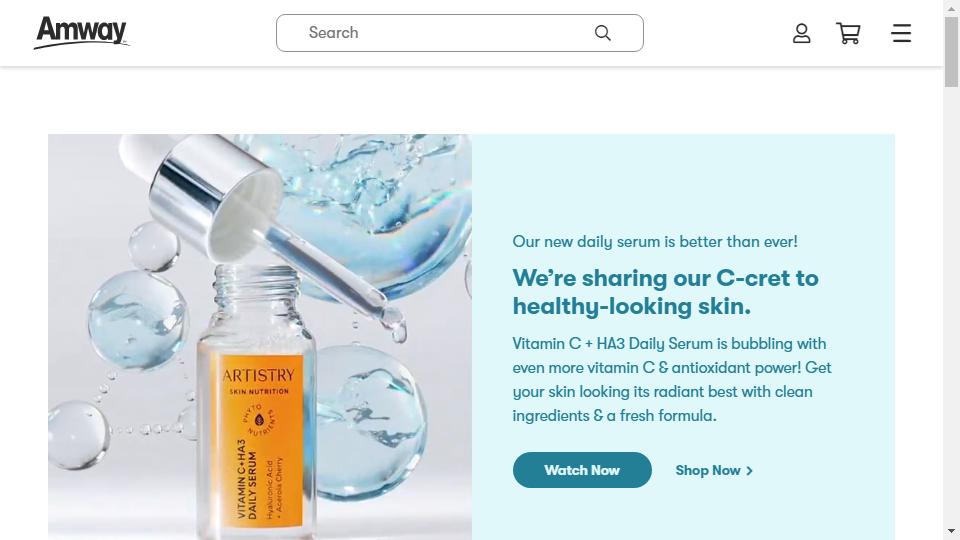Click the headline about C-cret to healthy-looking skin
The height and width of the screenshot is (540, 960).
(666, 292)
